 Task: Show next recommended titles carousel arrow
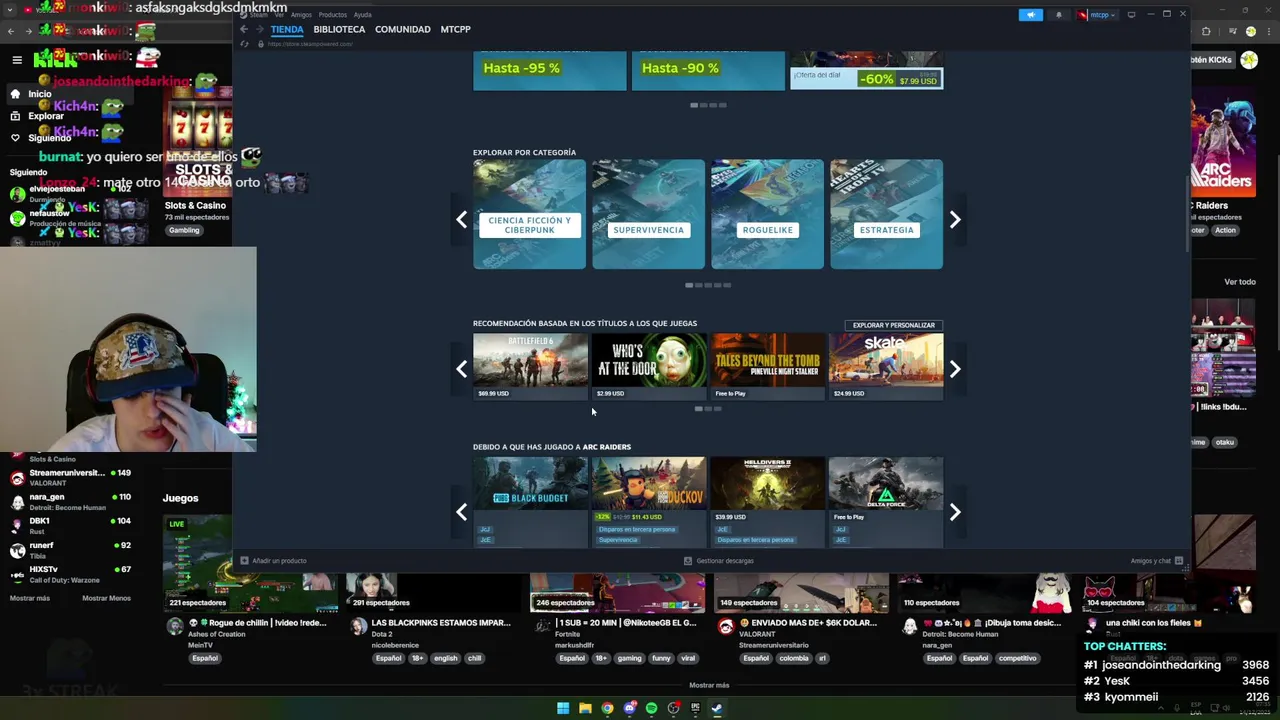tap(955, 369)
